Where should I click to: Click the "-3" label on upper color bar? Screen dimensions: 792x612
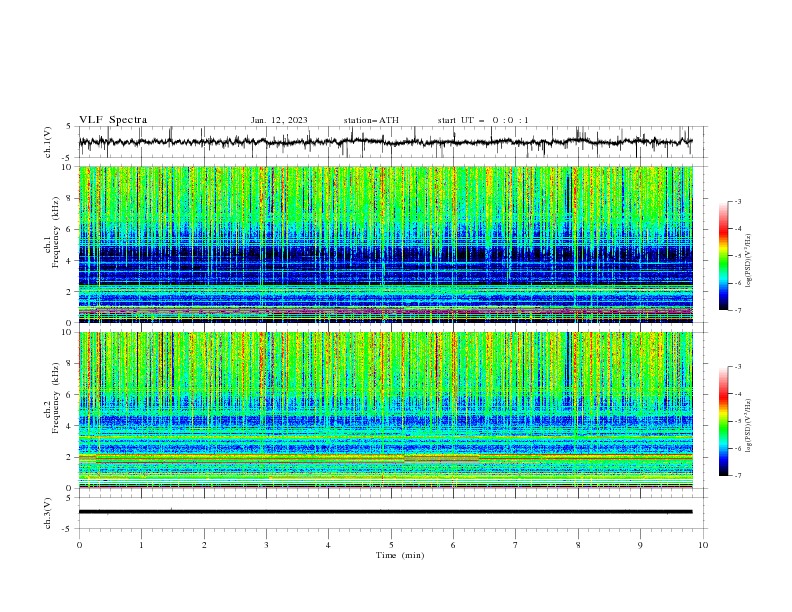[738, 202]
